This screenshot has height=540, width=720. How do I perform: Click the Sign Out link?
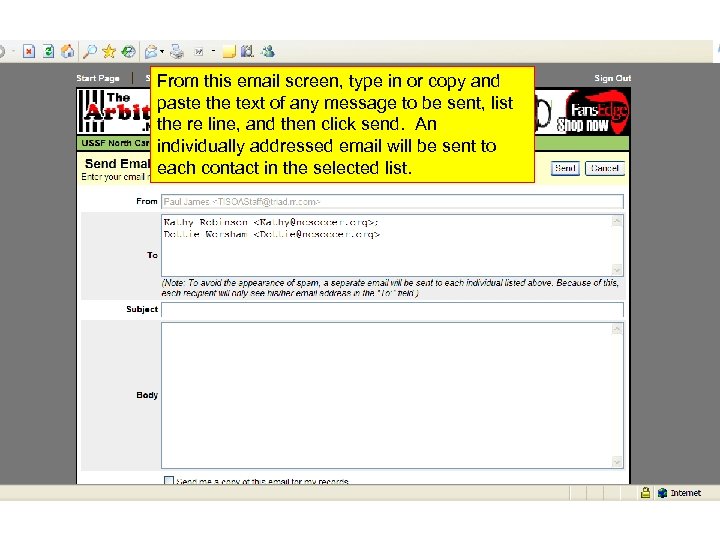613,78
